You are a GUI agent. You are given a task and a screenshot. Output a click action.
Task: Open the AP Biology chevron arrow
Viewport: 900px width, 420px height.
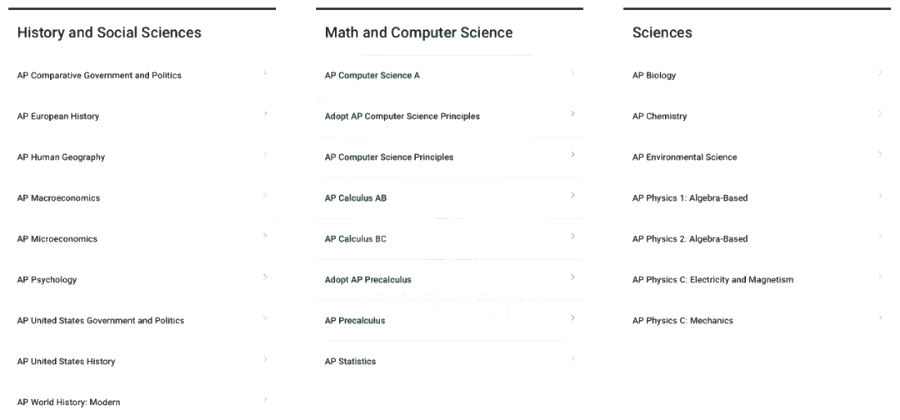[880, 73]
